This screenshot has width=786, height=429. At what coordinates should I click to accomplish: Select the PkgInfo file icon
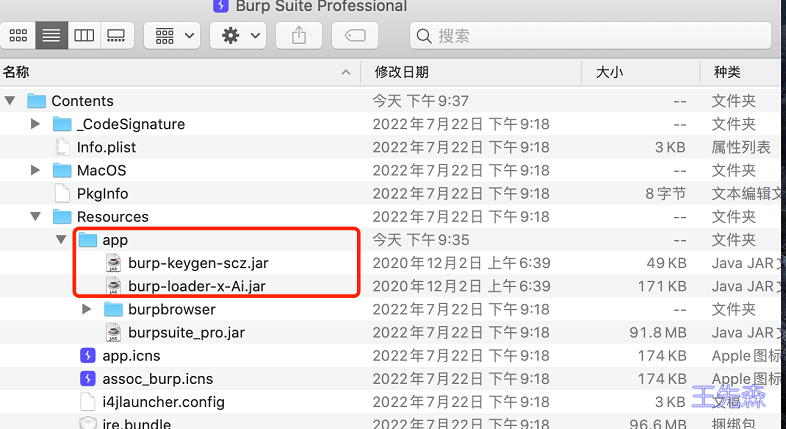pos(62,193)
